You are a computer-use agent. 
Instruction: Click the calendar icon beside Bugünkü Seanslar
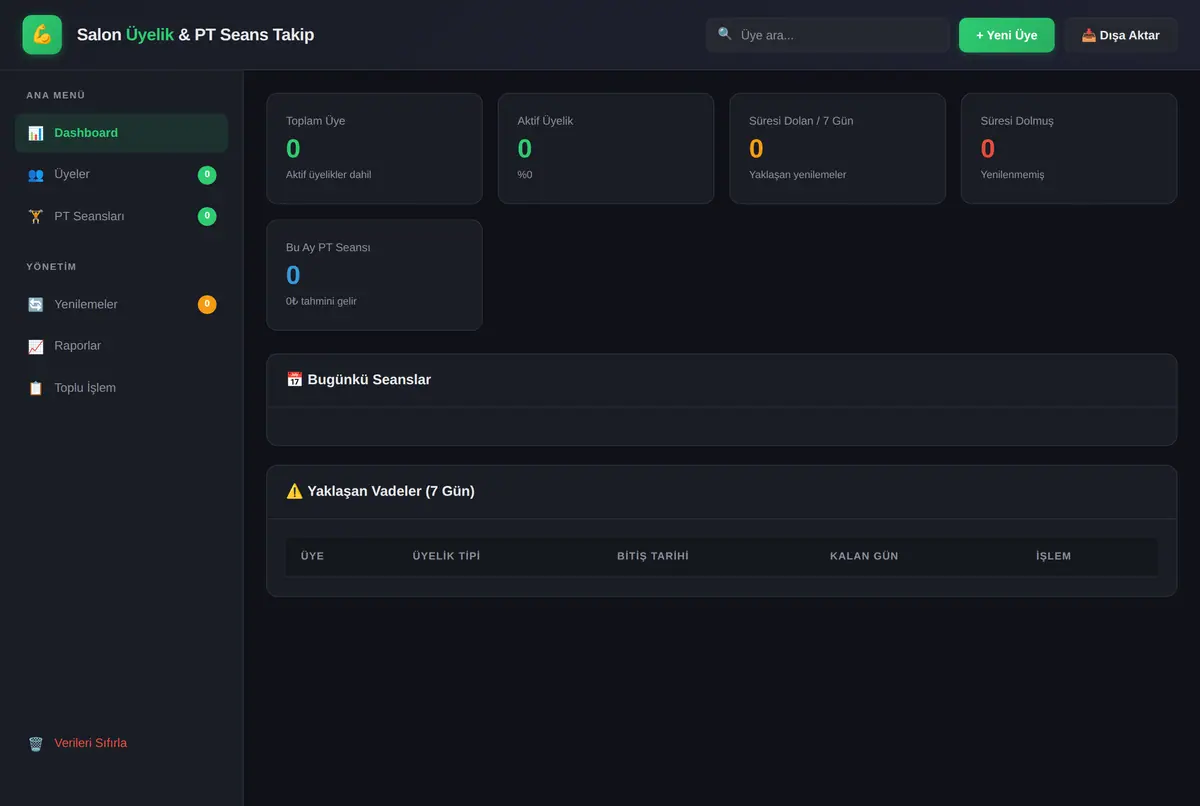295,380
